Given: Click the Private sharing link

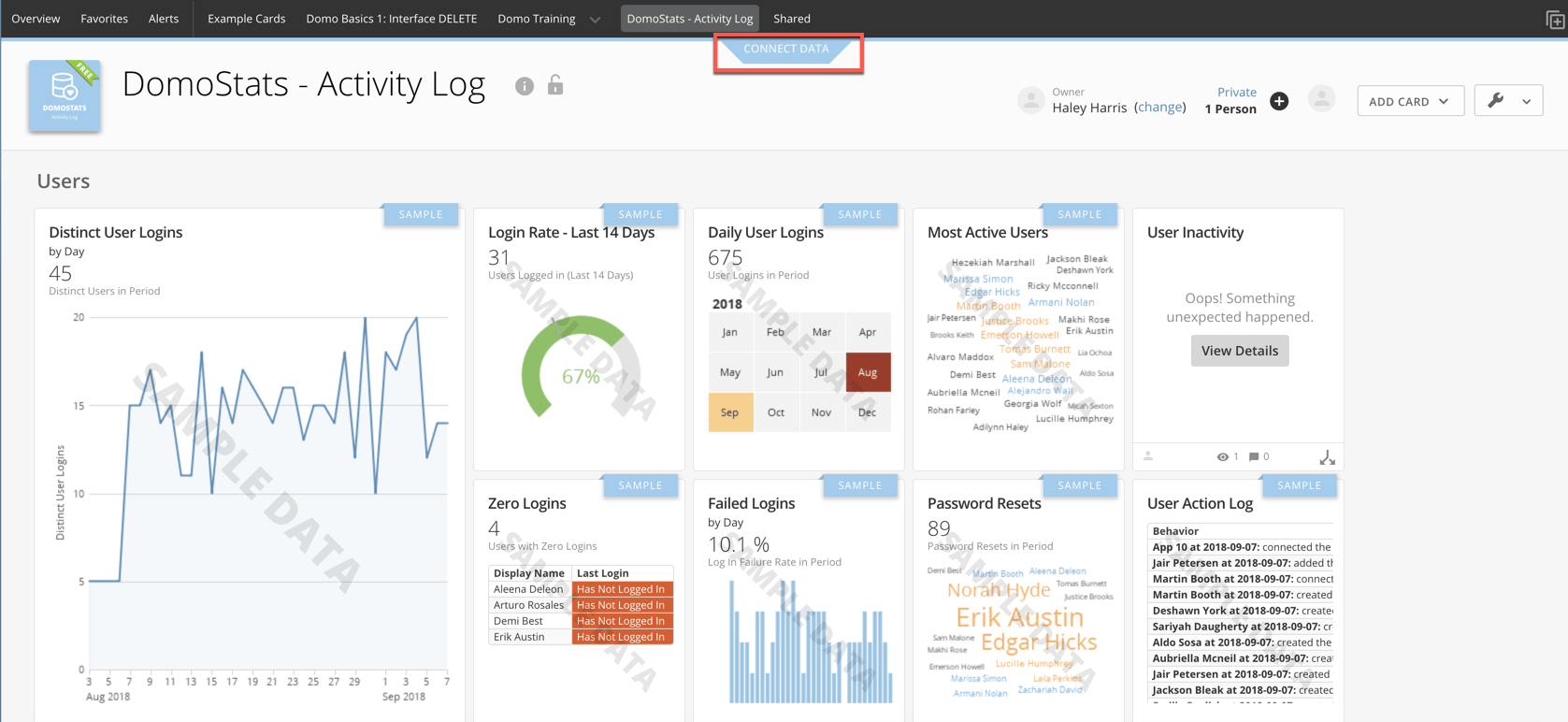Looking at the screenshot, I should pyautogui.click(x=1237, y=92).
